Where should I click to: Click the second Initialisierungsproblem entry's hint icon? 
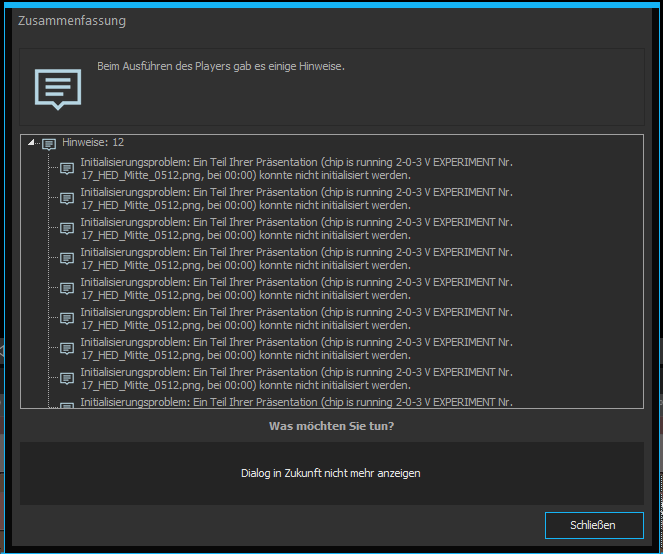tap(67, 199)
